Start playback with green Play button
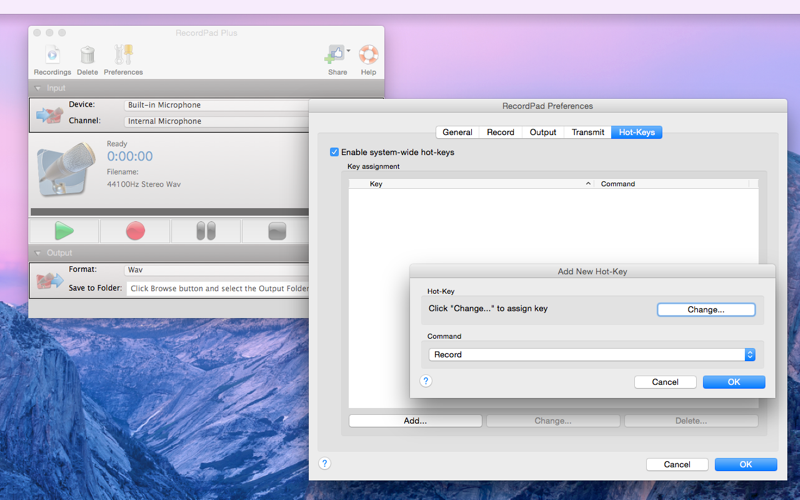 (64, 231)
